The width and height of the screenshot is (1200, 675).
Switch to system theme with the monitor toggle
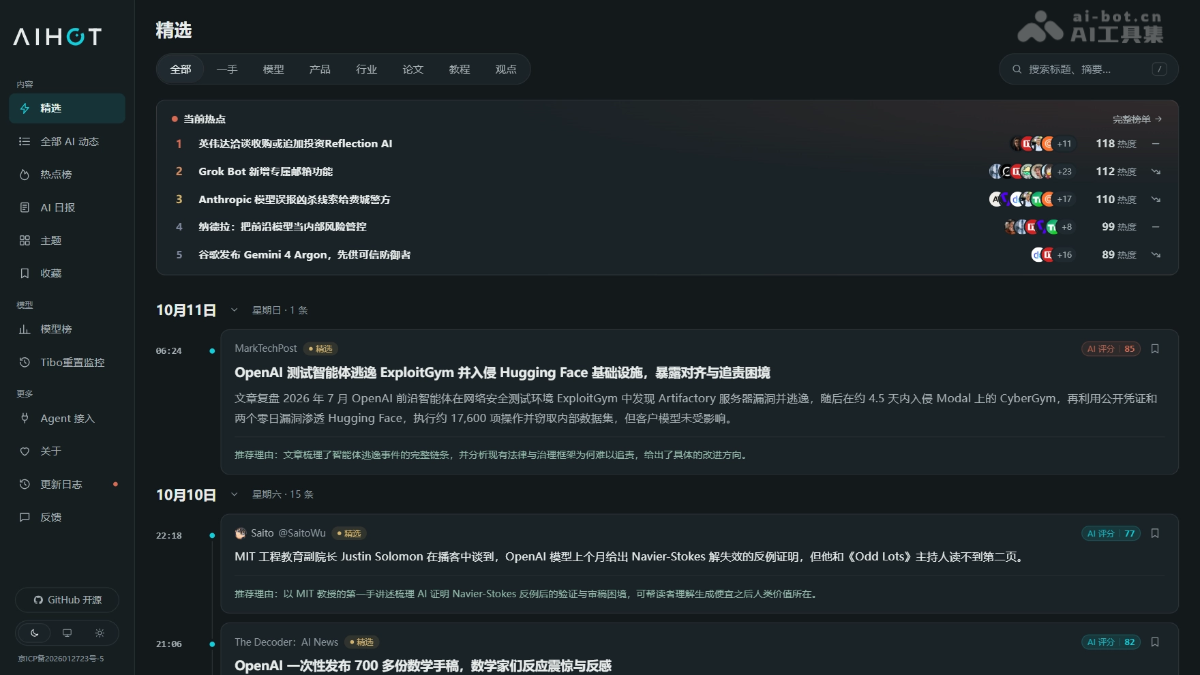[67, 633]
